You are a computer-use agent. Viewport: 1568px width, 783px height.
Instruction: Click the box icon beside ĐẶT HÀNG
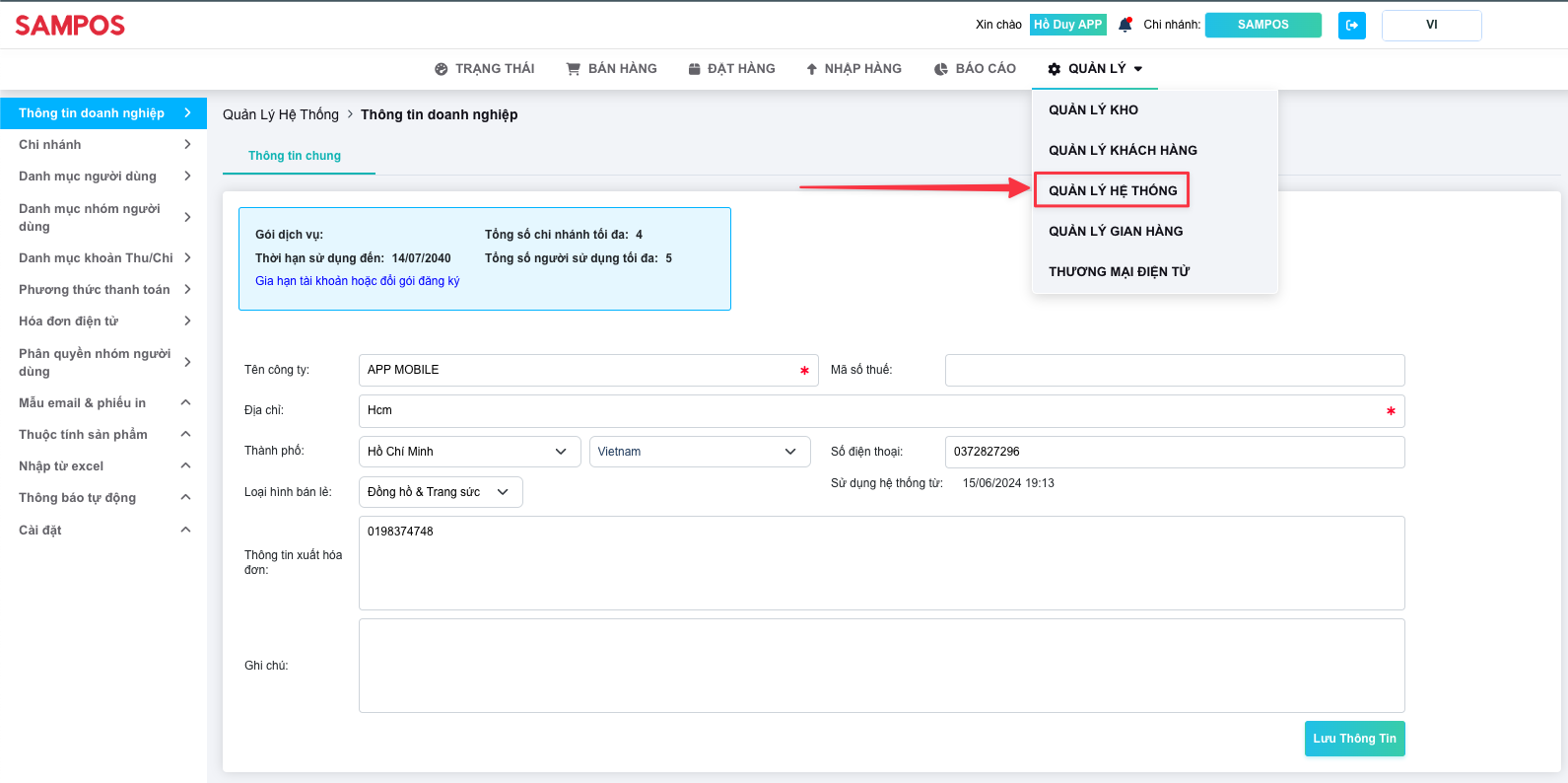pyautogui.click(x=695, y=69)
